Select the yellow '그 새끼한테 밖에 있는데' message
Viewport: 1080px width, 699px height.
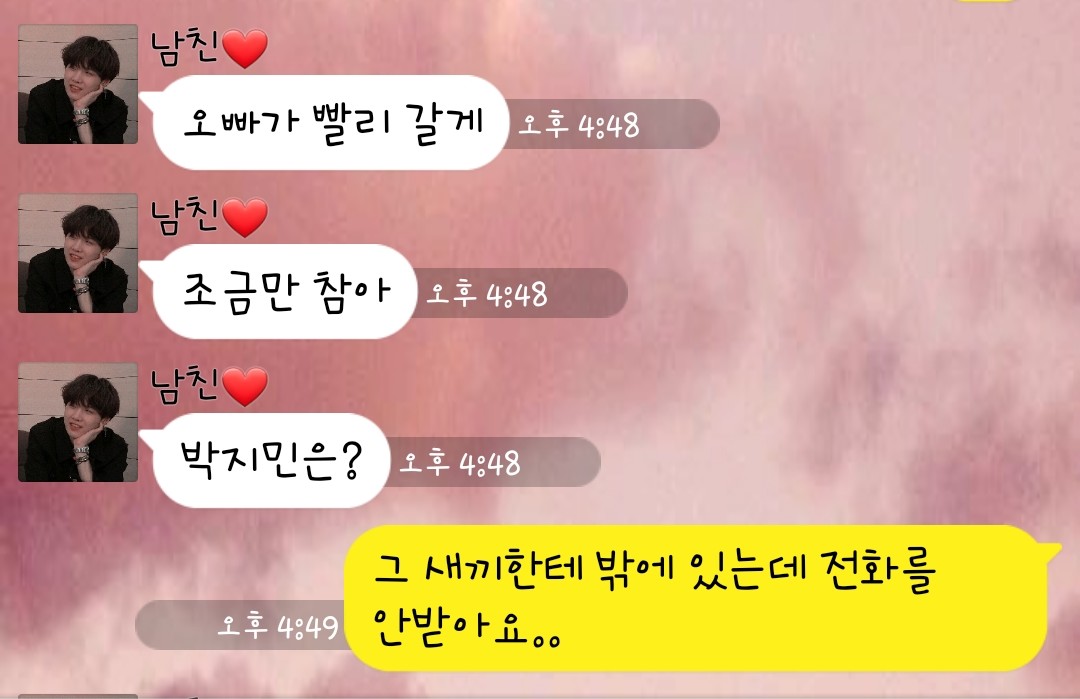(699, 598)
